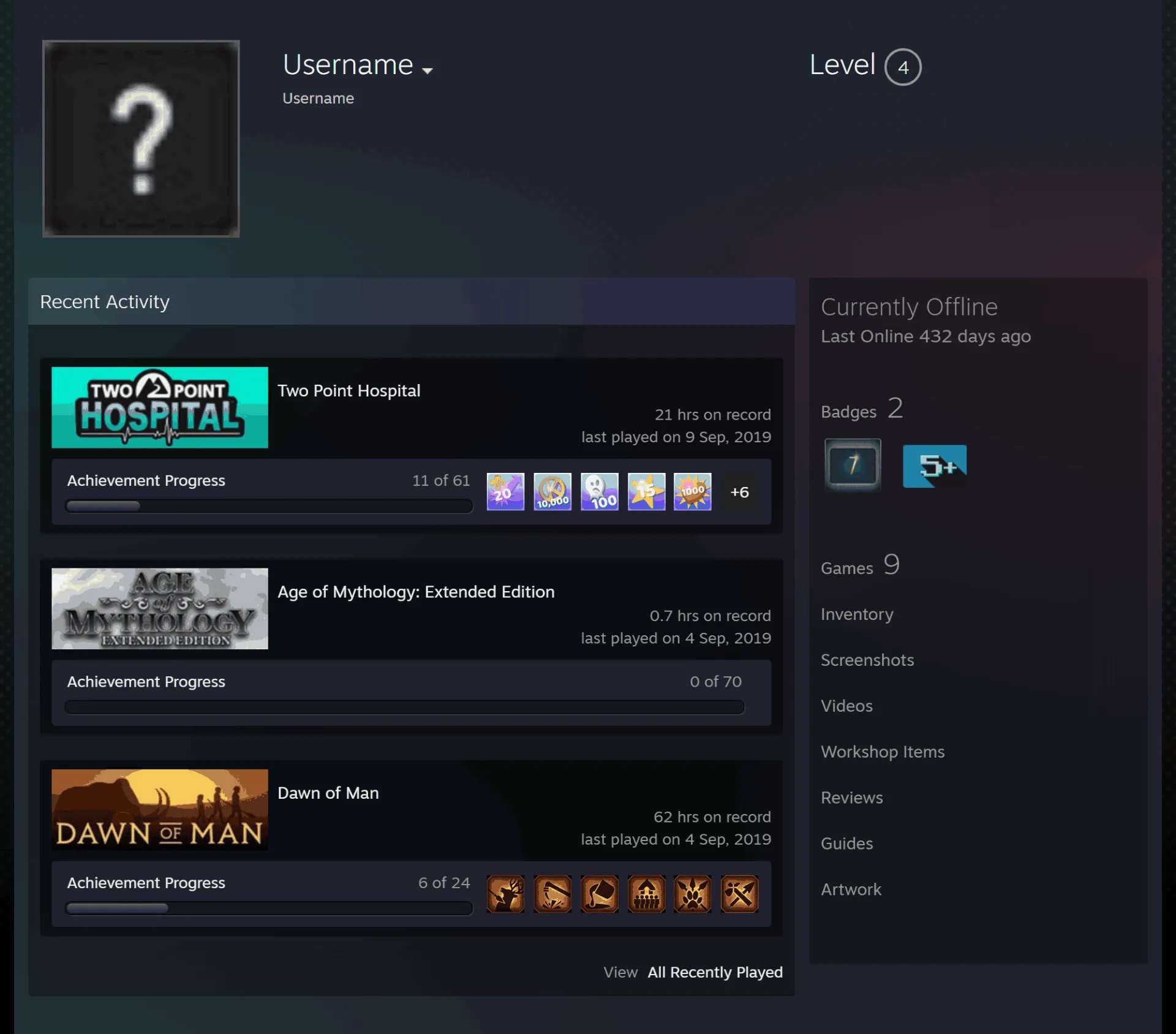The height and width of the screenshot is (1034, 1176).
Task: Click the star '15' achievement icon
Action: coord(646,491)
